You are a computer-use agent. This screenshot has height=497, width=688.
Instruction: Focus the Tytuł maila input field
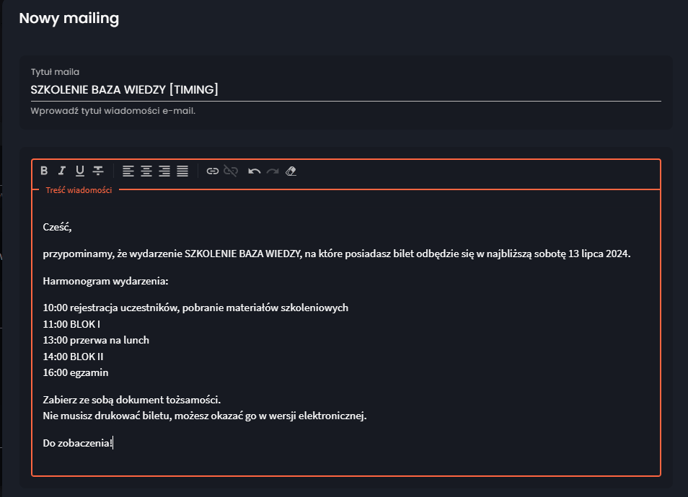[346, 90]
